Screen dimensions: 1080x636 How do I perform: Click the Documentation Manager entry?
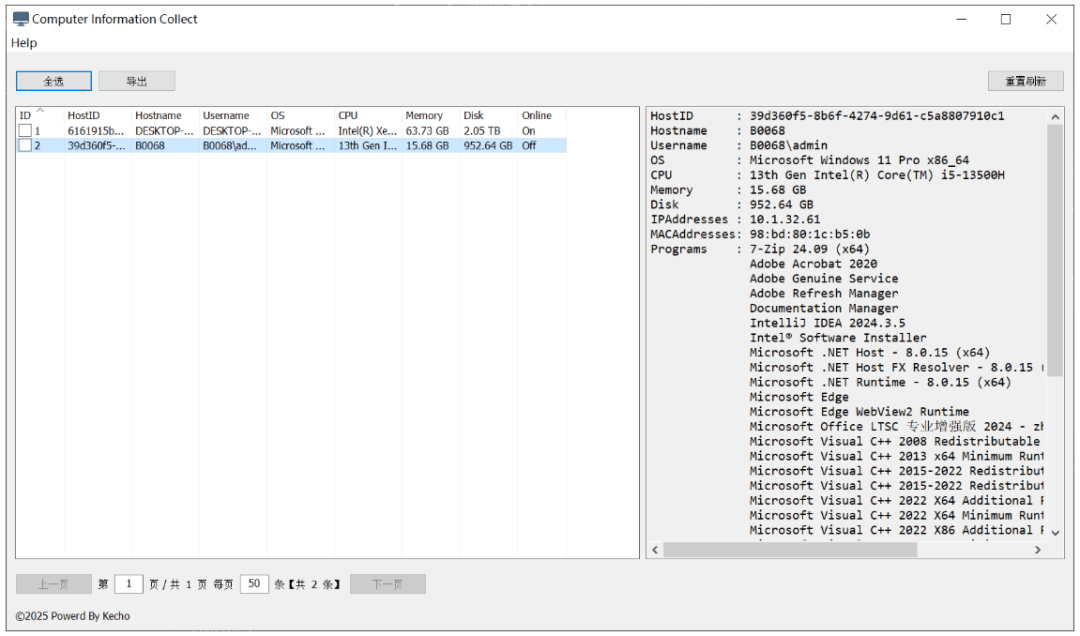(x=824, y=309)
